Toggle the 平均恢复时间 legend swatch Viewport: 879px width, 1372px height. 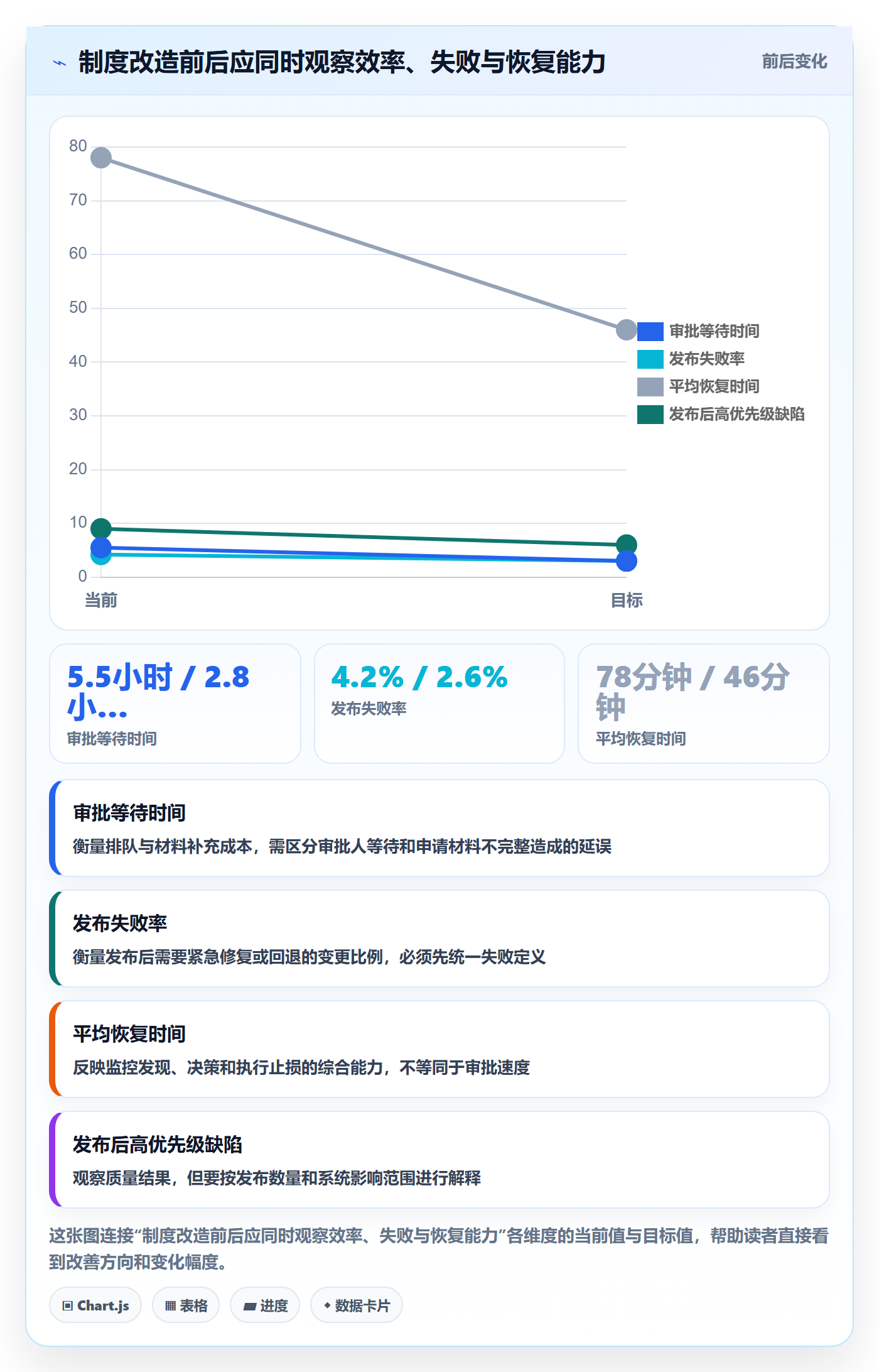650,386
